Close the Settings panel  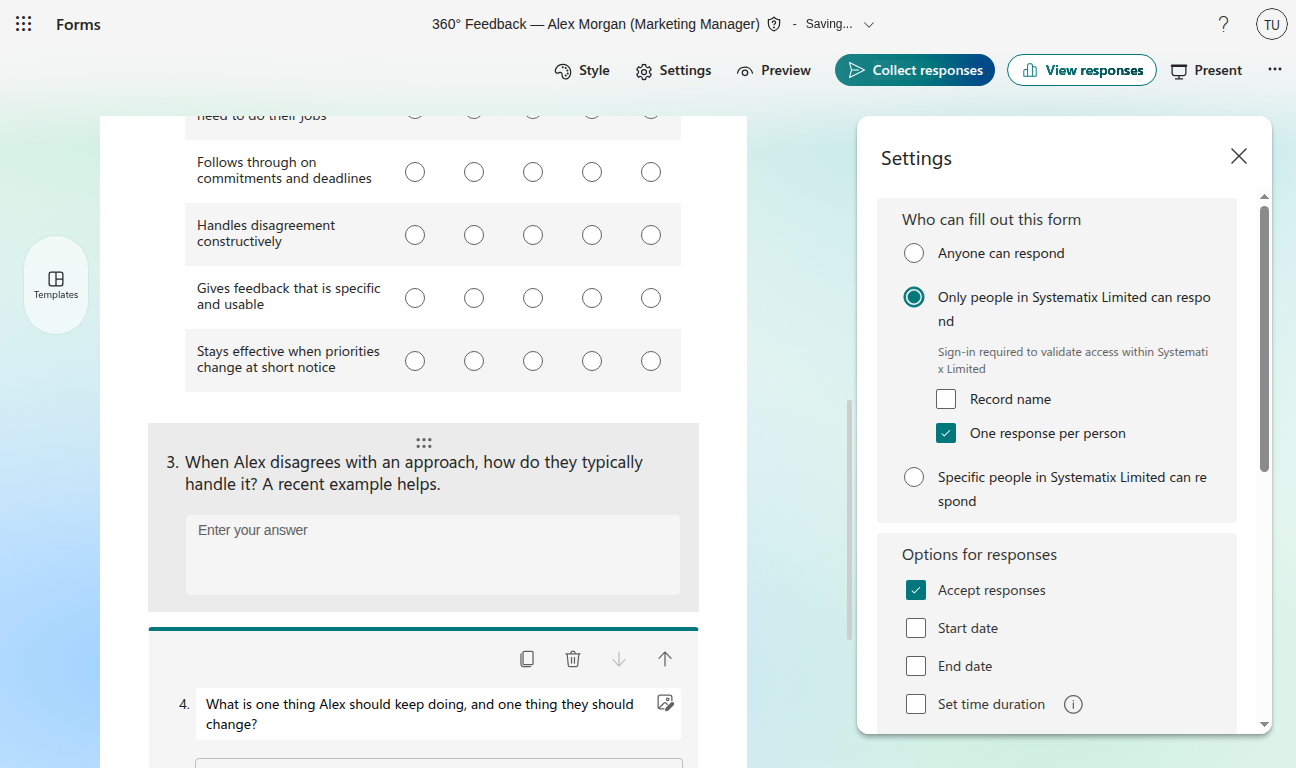(x=1239, y=156)
